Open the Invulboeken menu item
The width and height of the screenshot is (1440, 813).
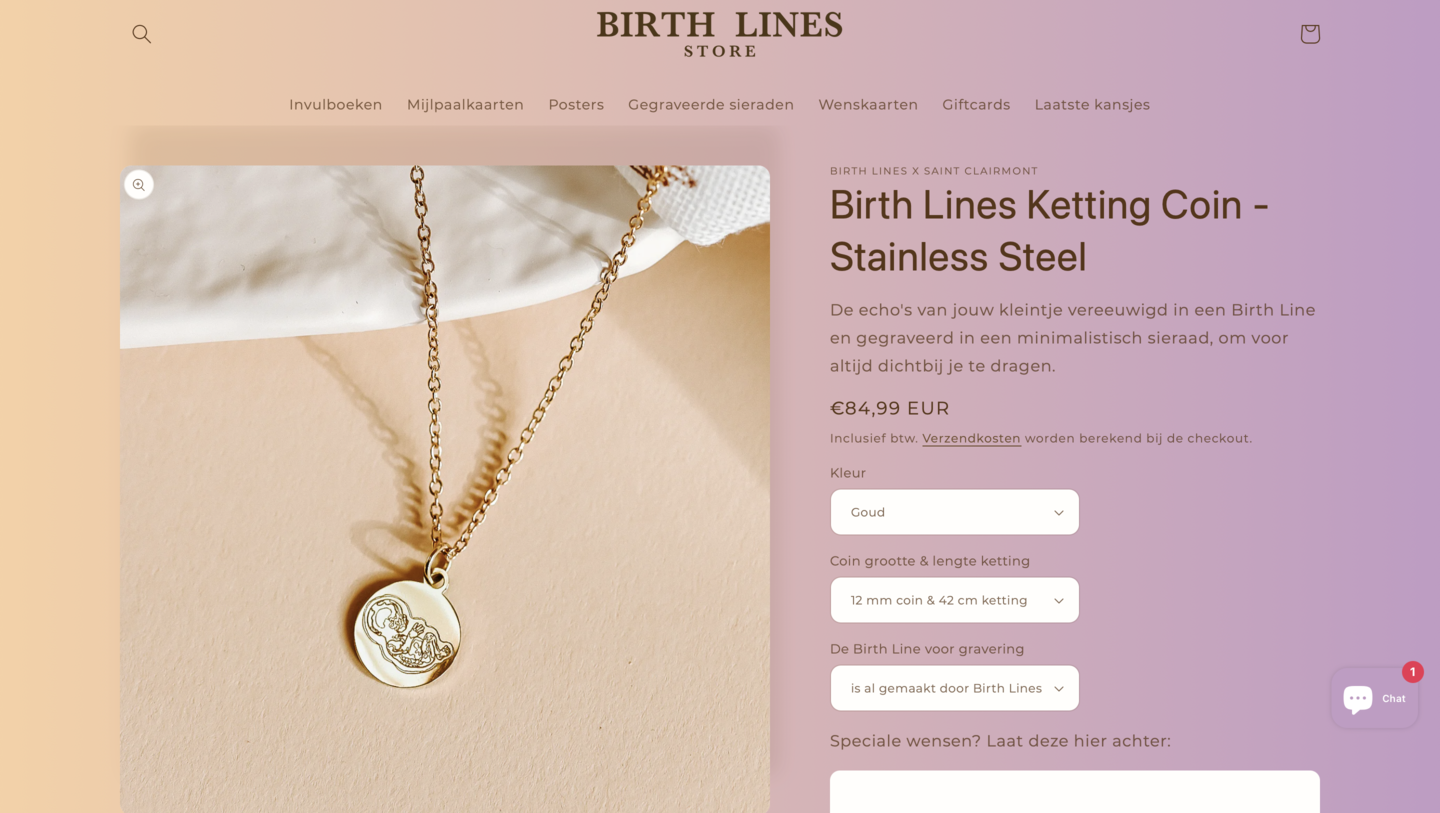coord(335,104)
